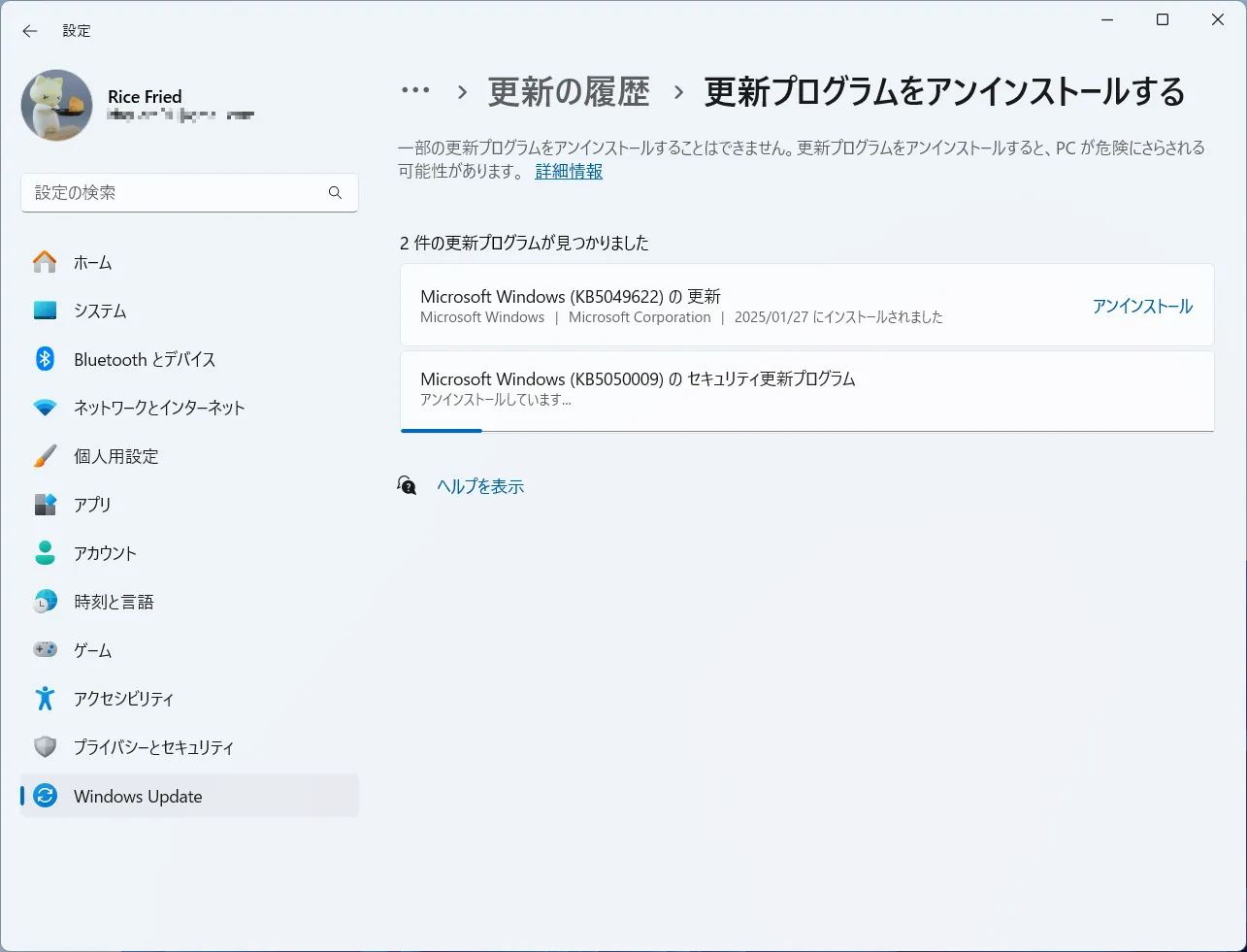Click the ゲーム controller icon
This screenshot has width=1247, height=952.
tap(45, 649)
